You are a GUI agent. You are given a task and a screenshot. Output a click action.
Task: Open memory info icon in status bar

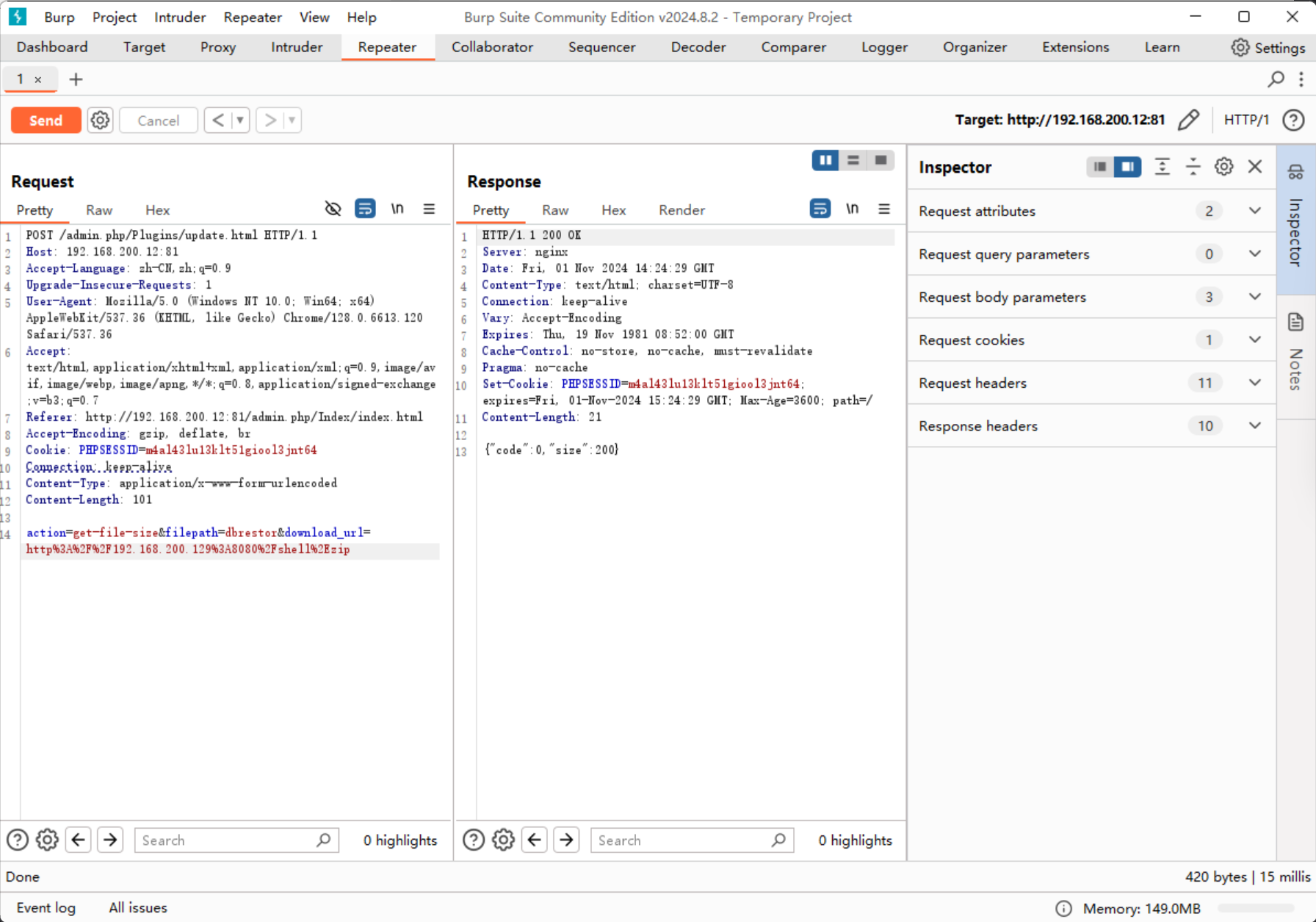click(1063, 908)
